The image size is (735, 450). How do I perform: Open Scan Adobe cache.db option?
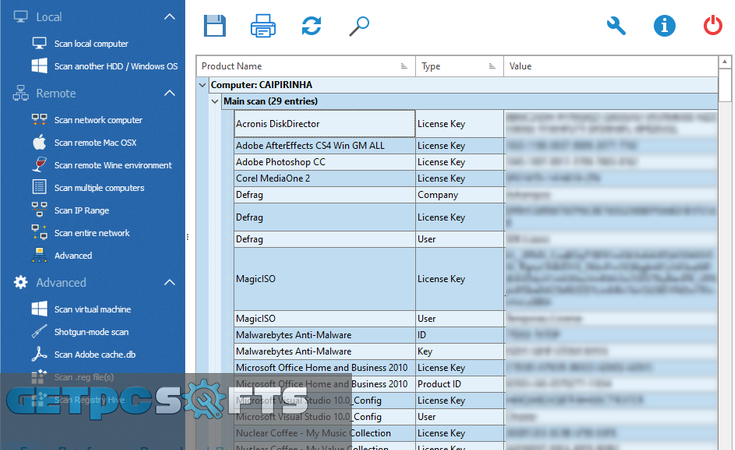pos(95,354)
